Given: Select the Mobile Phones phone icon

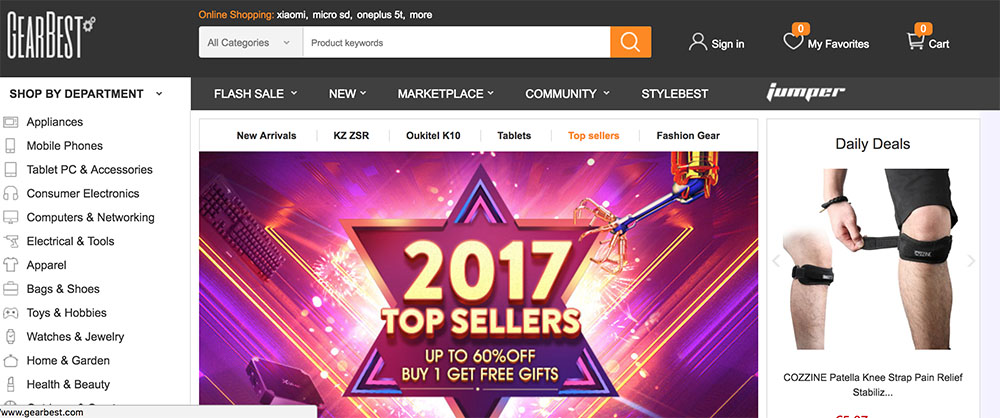Looking at the screenshot, I should pyautogui.click(x=10, y=146).
